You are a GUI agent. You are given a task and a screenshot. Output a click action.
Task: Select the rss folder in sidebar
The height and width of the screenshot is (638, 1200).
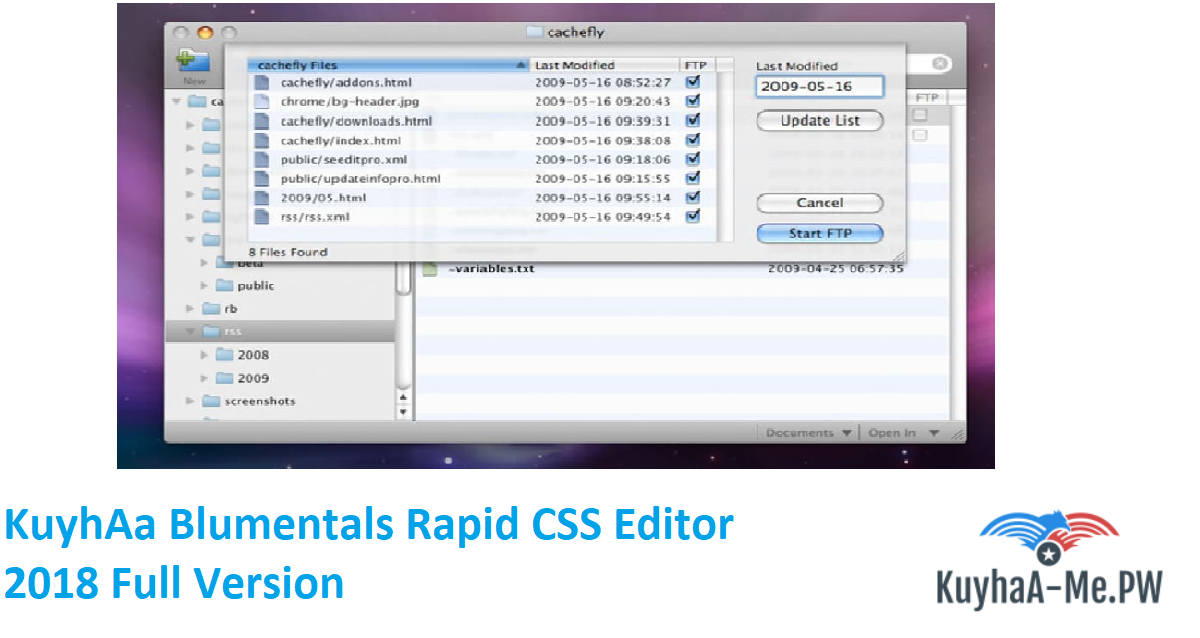click(281, 332)
